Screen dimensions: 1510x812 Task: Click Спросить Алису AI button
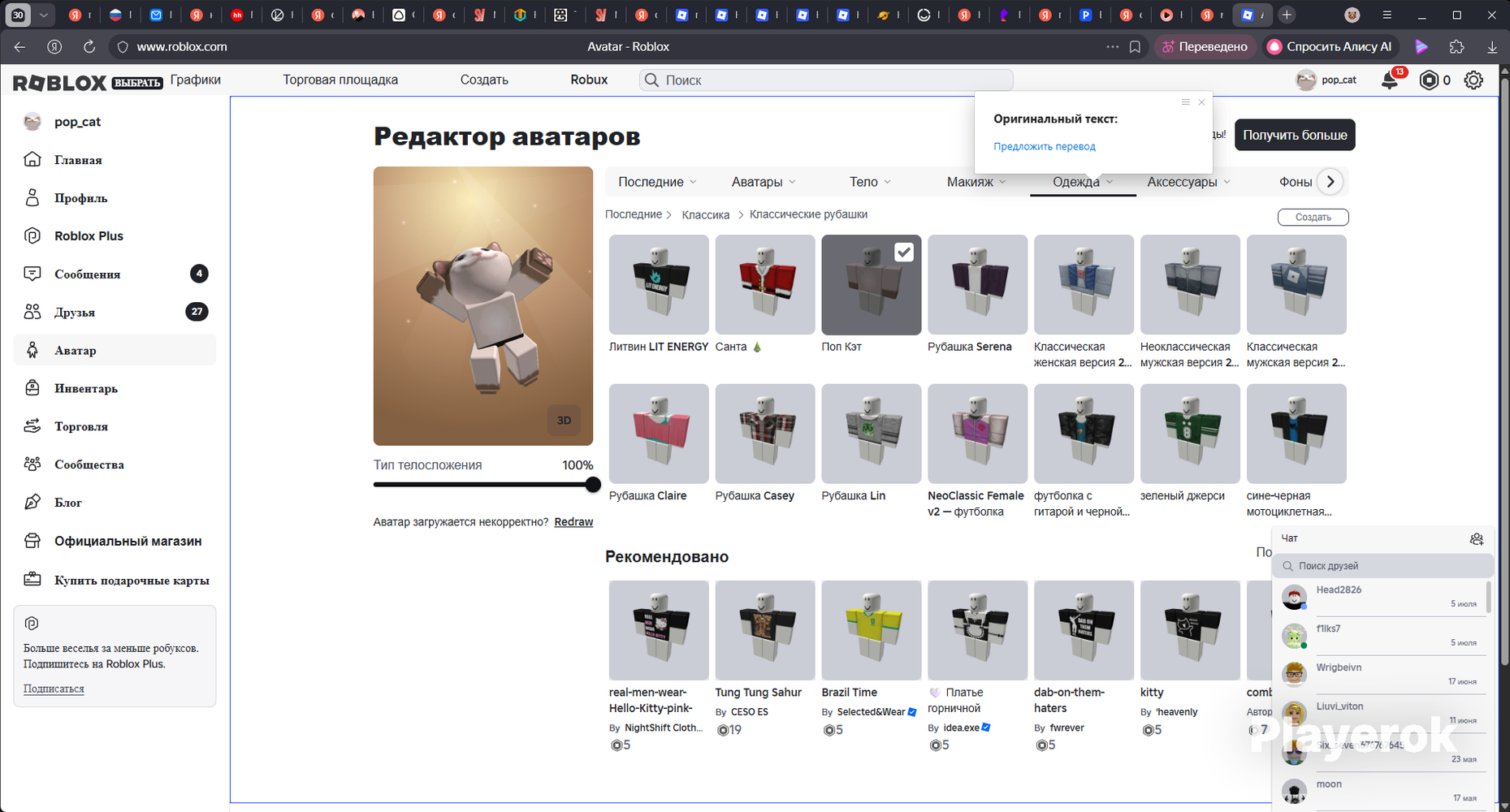[x=1329, y=47]
